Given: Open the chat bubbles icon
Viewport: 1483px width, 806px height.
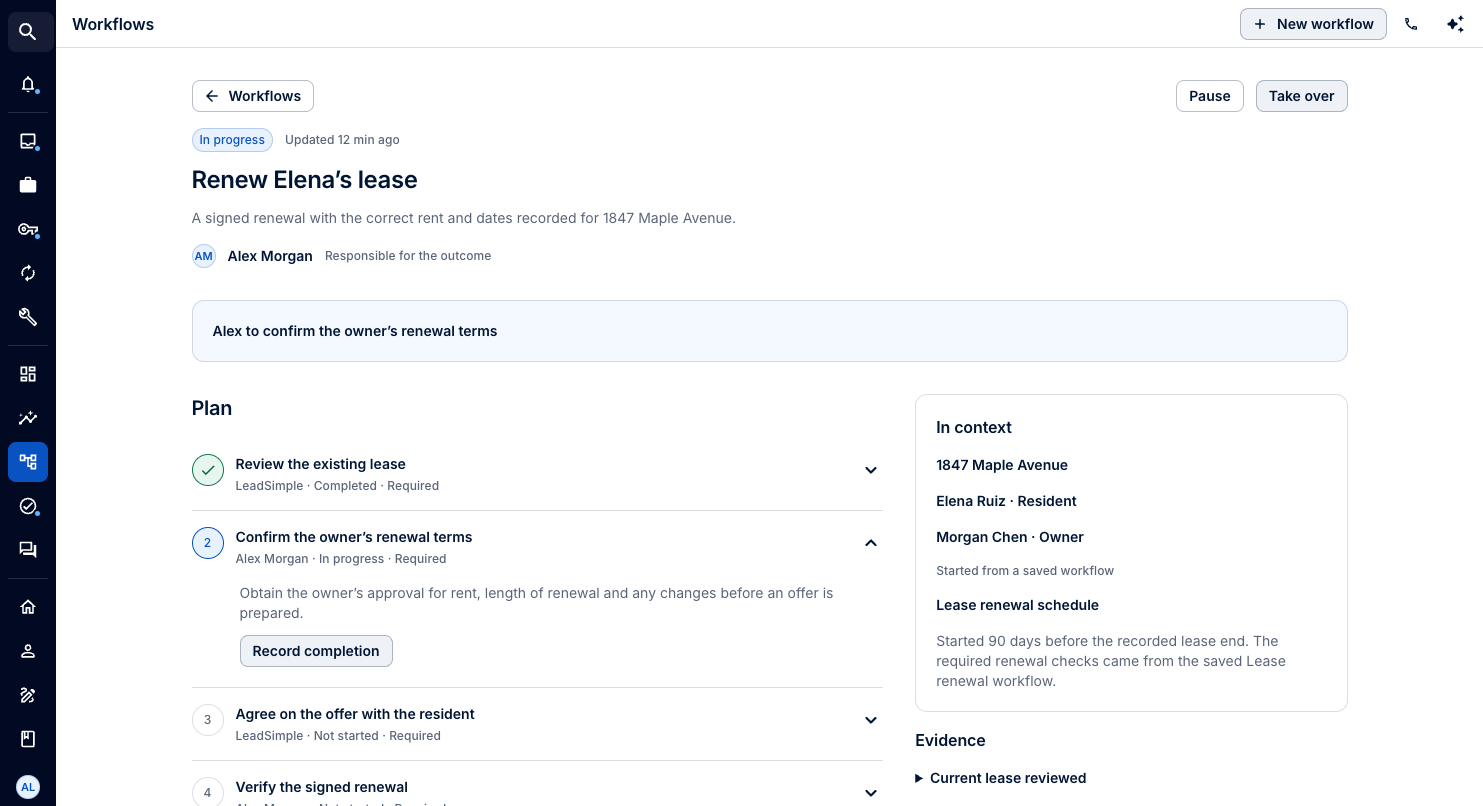Looking at the screenshot, I should (28, 550).
